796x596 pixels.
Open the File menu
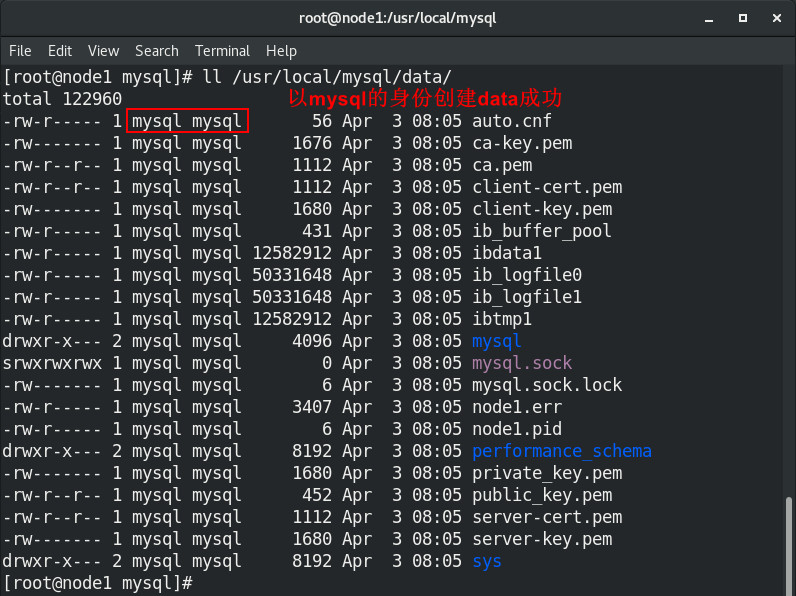tap(20, 51)
